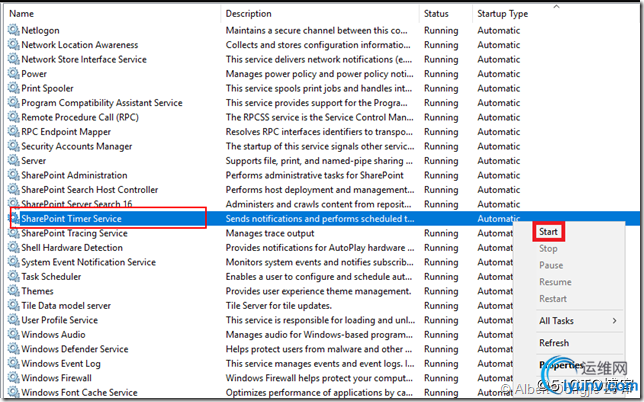Select Pause in the context menu

551,265
